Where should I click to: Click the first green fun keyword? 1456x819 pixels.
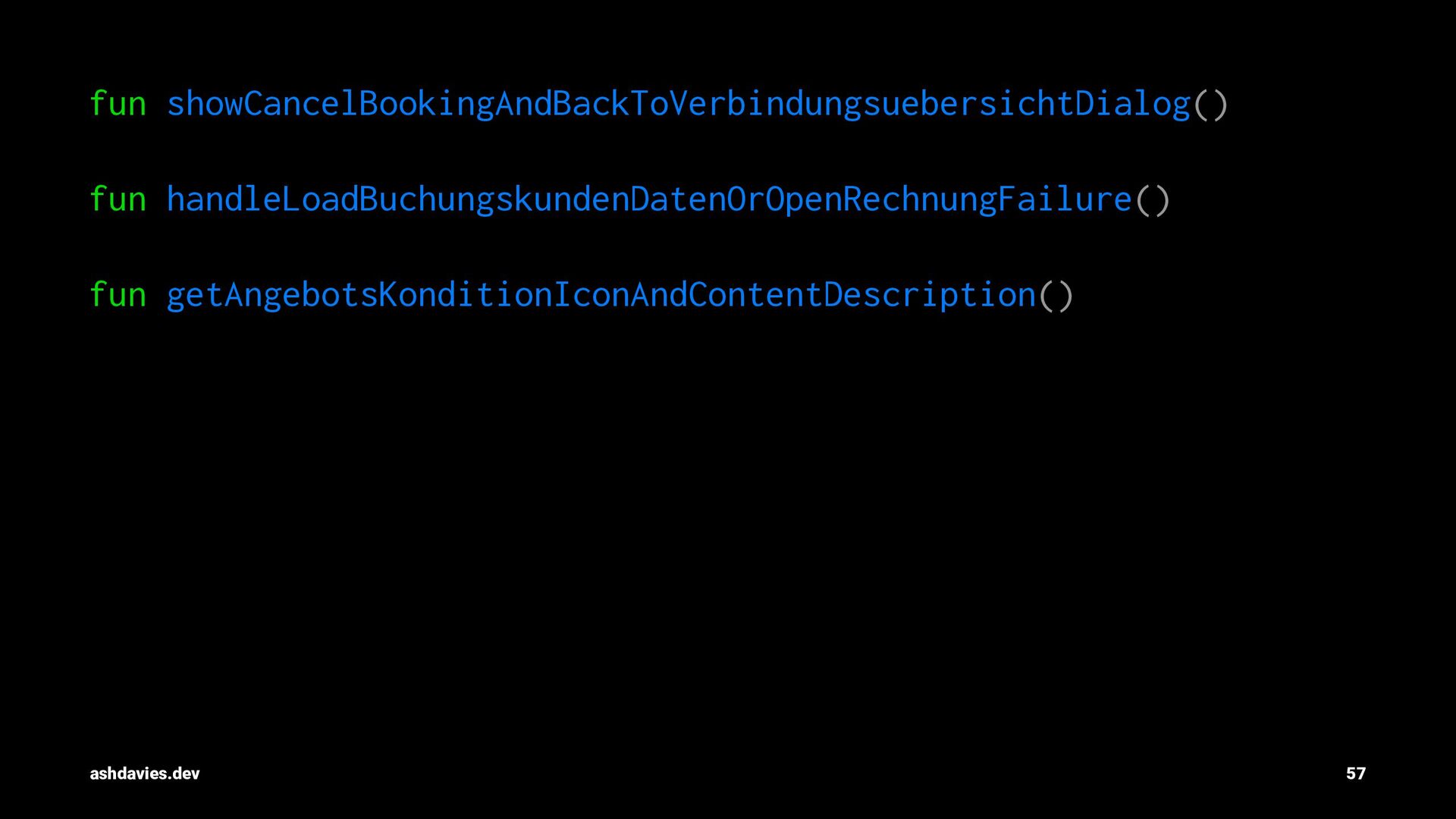coord(118,103)
